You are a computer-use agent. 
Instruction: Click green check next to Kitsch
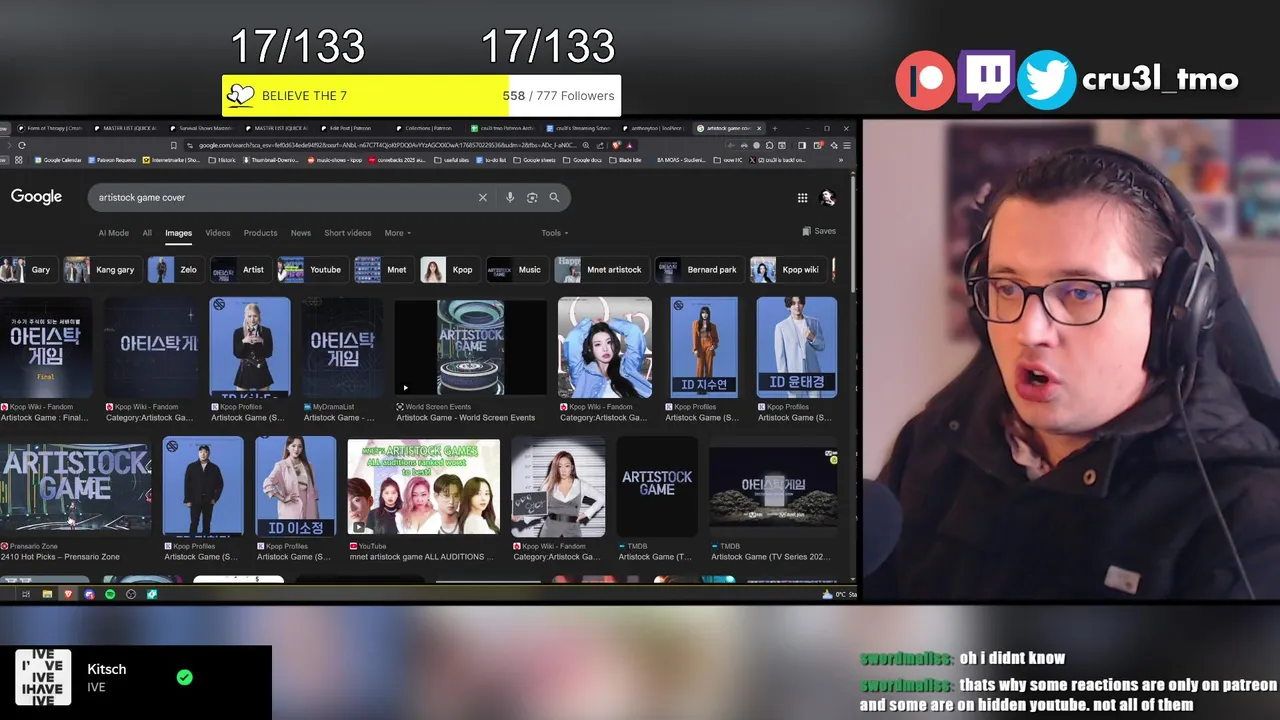pyautogui.click(x=184, y=677)
